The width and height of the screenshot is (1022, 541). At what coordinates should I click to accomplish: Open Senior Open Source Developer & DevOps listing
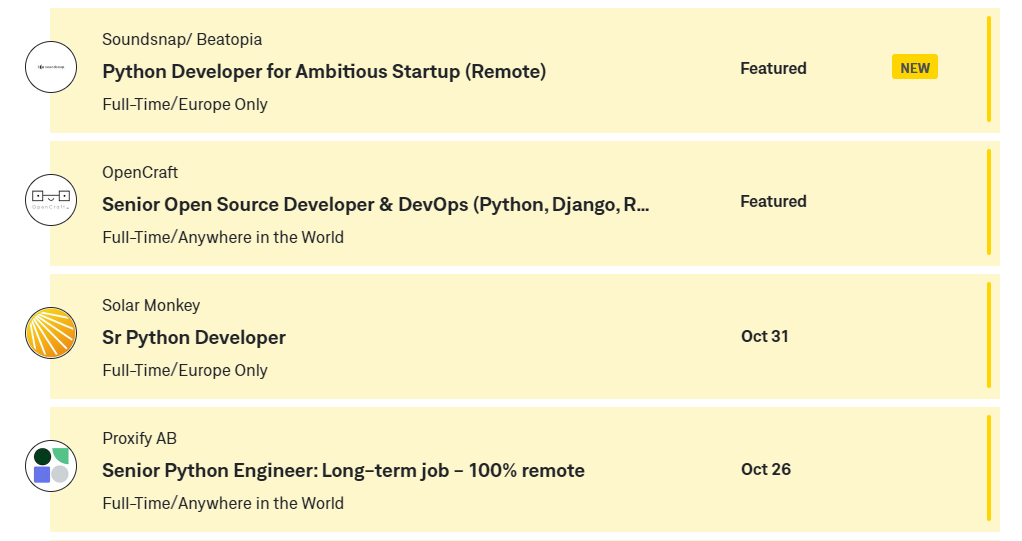click(375, 204)
